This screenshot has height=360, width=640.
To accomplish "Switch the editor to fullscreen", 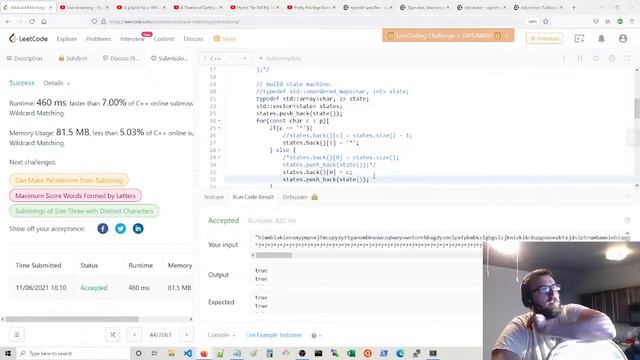I will tap(627, 58).
